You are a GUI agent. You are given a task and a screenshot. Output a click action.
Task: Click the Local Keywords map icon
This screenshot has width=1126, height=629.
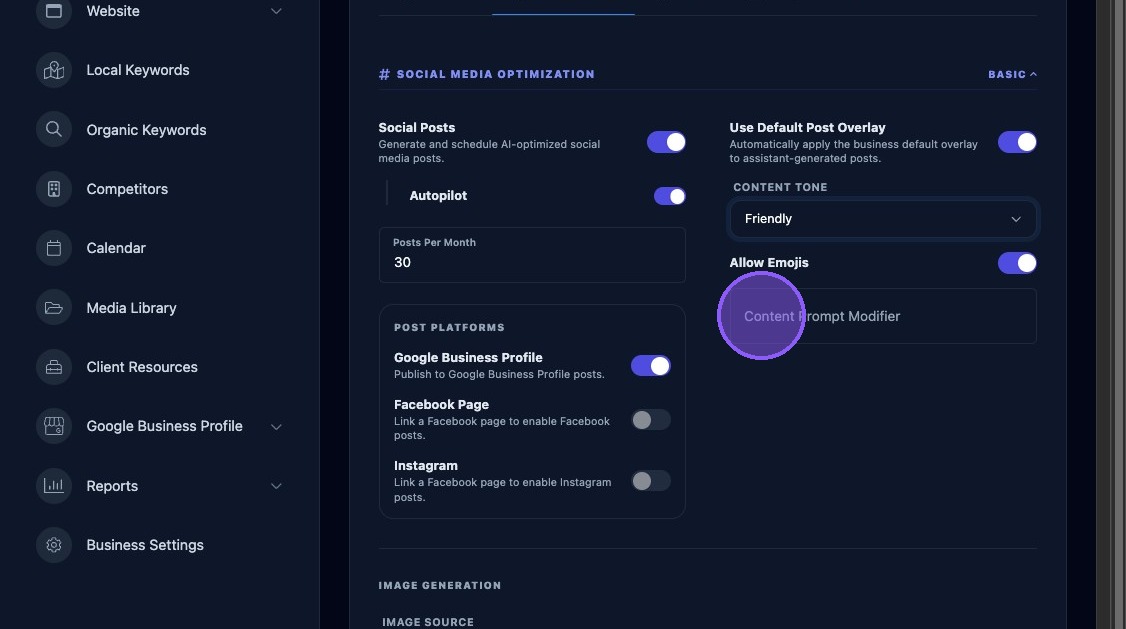point(54,70)
